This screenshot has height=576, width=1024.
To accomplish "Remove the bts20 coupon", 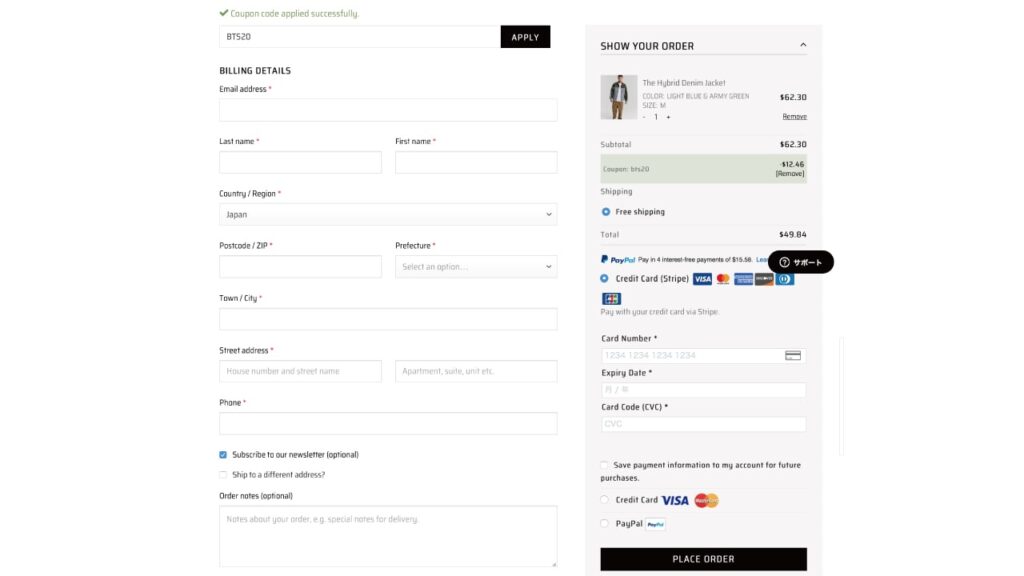I will pos(790,174).
